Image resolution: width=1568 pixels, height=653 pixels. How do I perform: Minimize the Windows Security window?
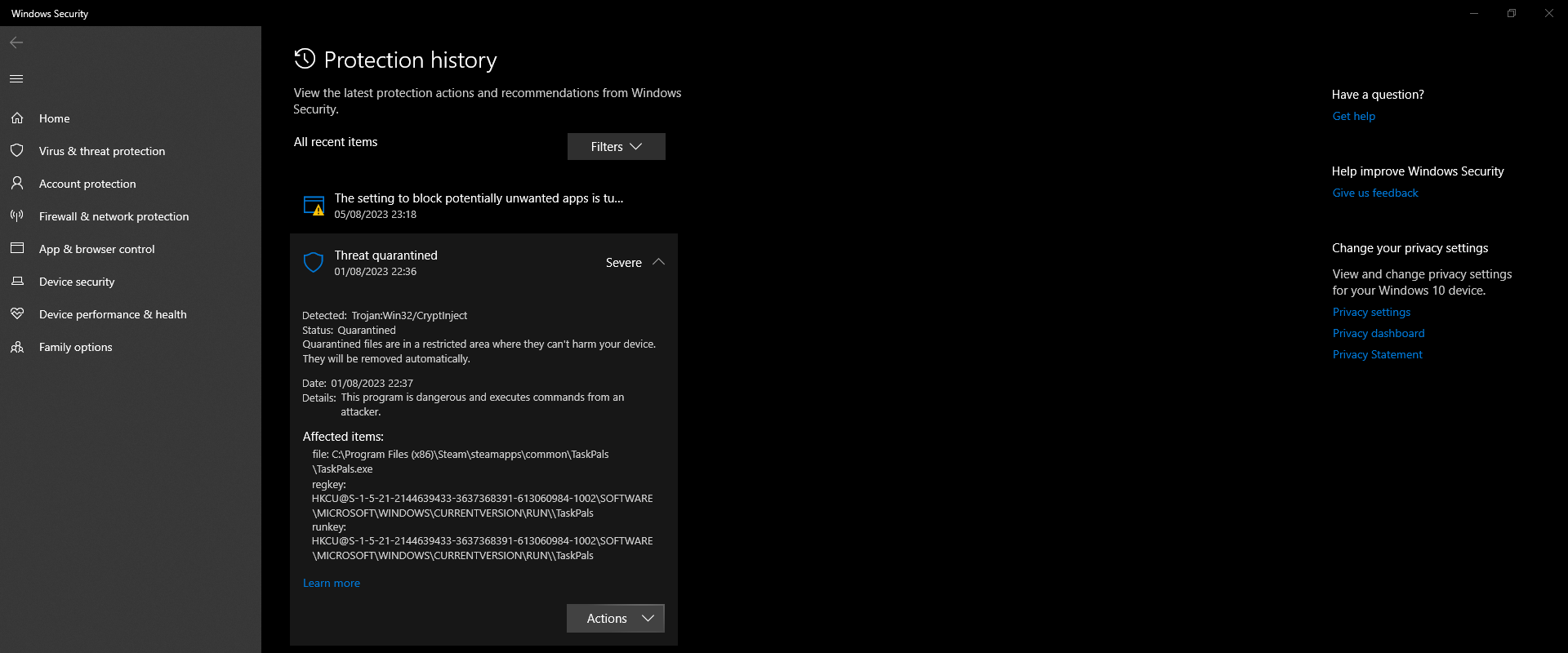[x=1474, y=13]
